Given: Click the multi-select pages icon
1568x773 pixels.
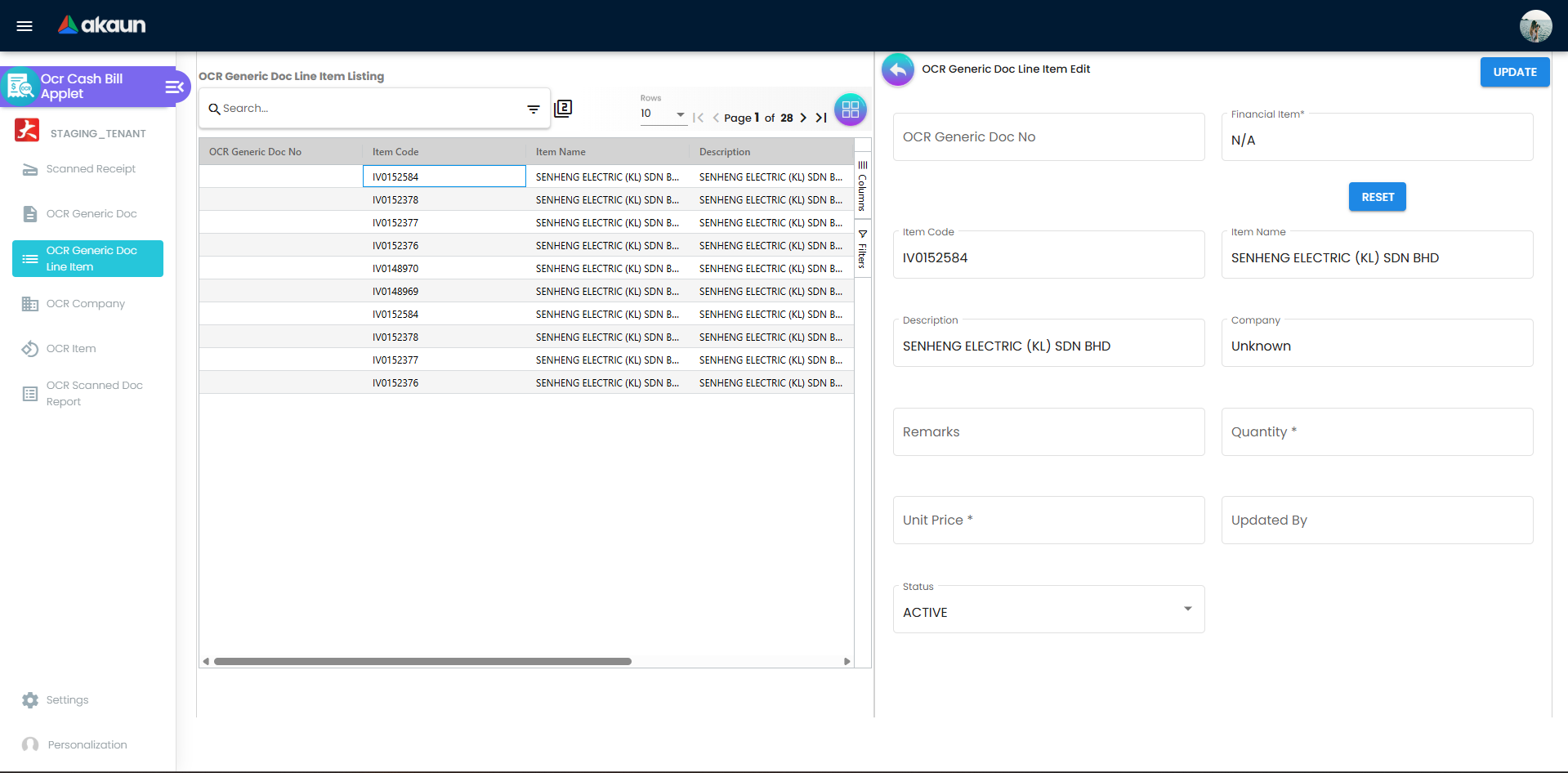Looking at the screenshot, I should pyautogui.click(x=563, y=108).
